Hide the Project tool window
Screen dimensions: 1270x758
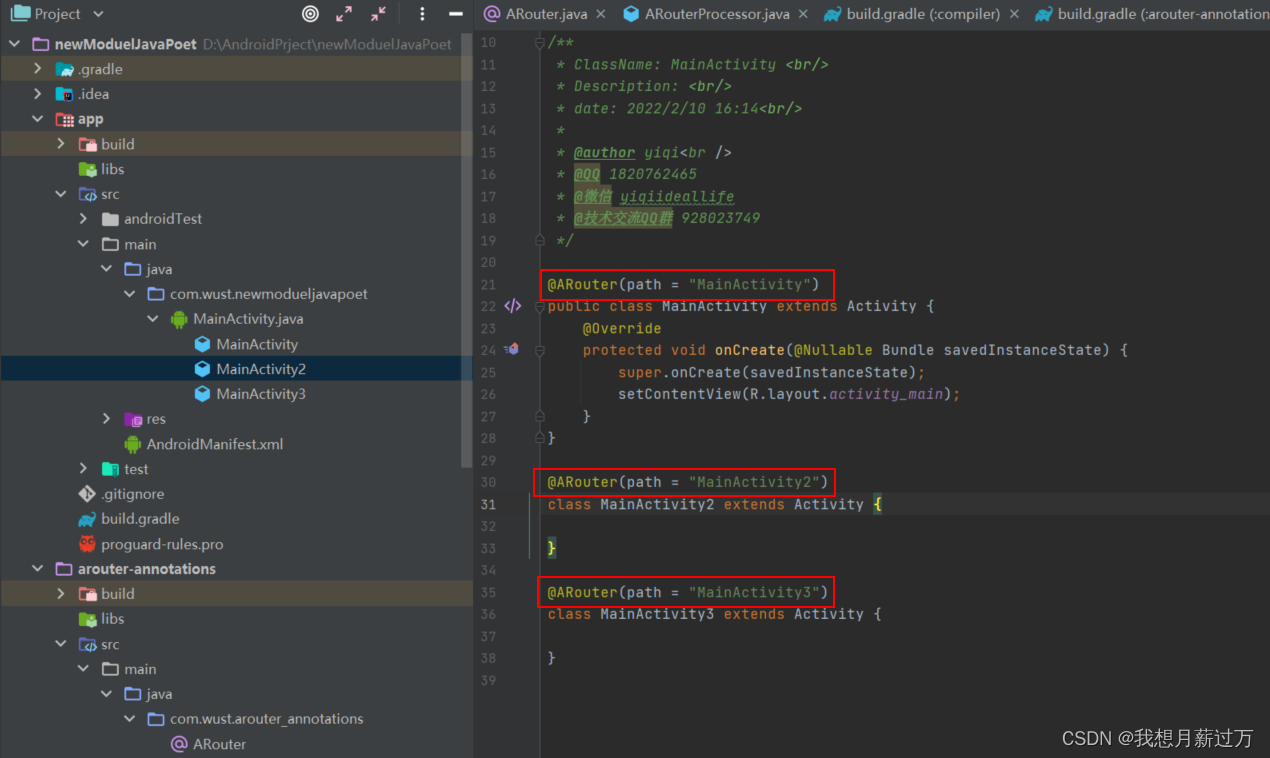click(457, 14)
